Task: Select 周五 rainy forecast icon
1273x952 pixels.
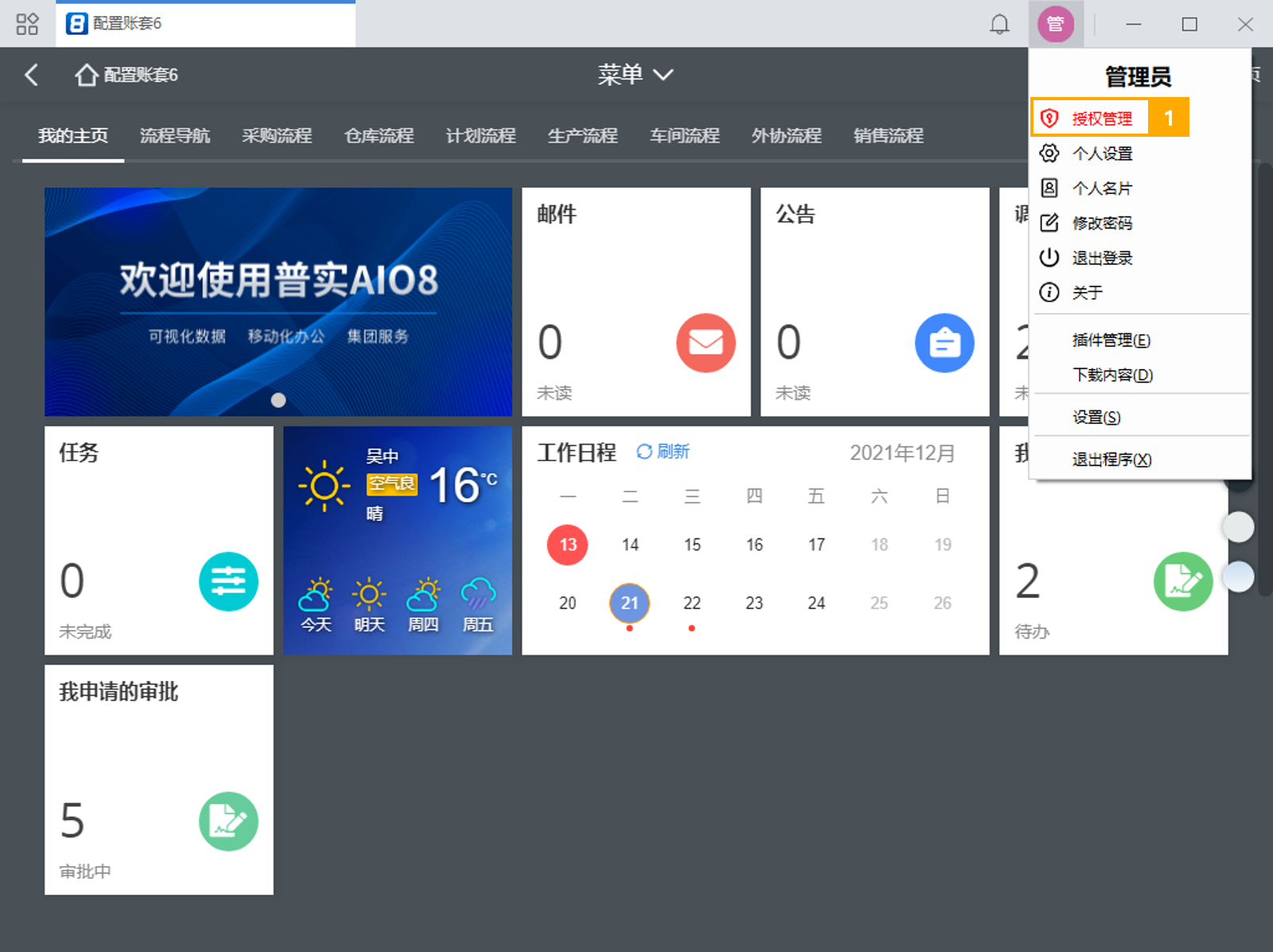Action: point(477,594)
